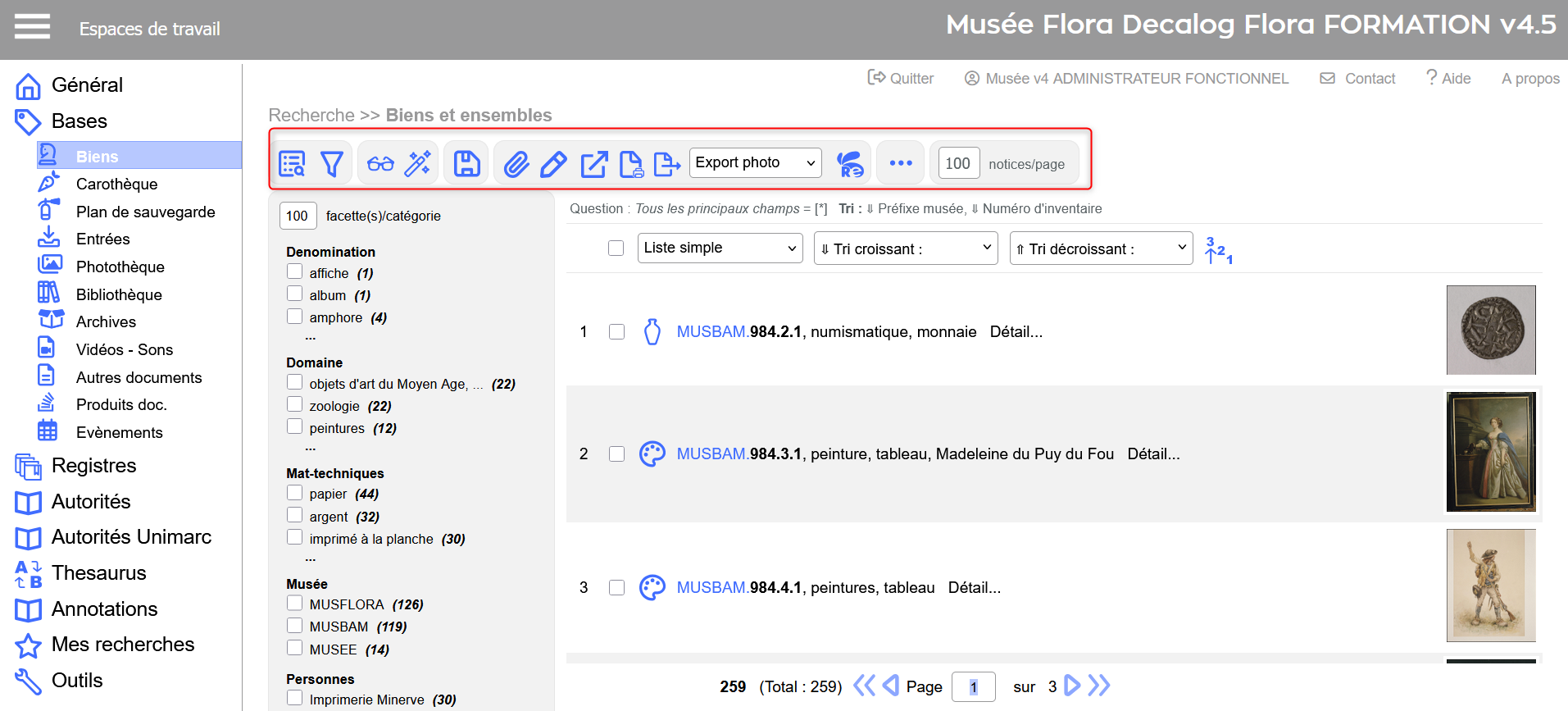Open the hamburger menu icon

point(32,27)
